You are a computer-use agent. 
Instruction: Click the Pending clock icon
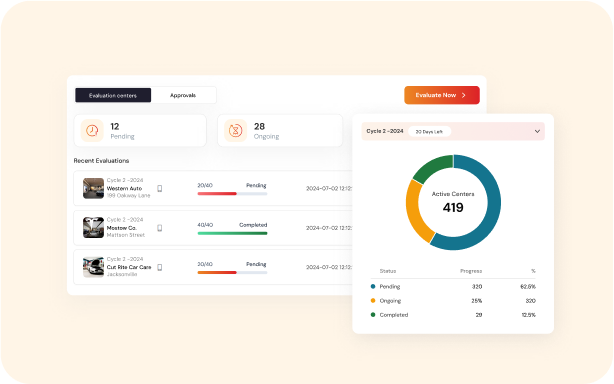pyautogui.click(x=92, y=130)
